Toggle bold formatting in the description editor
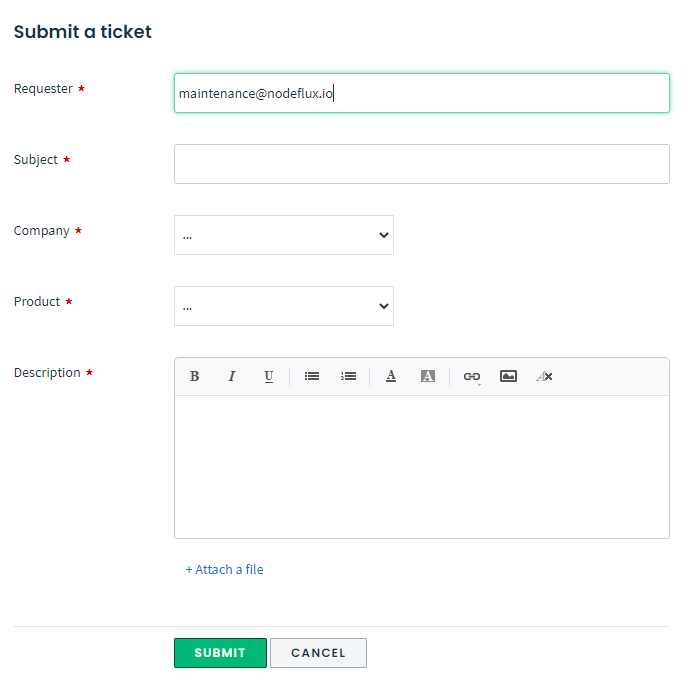 pyautogui.click(x=195, y=377)
